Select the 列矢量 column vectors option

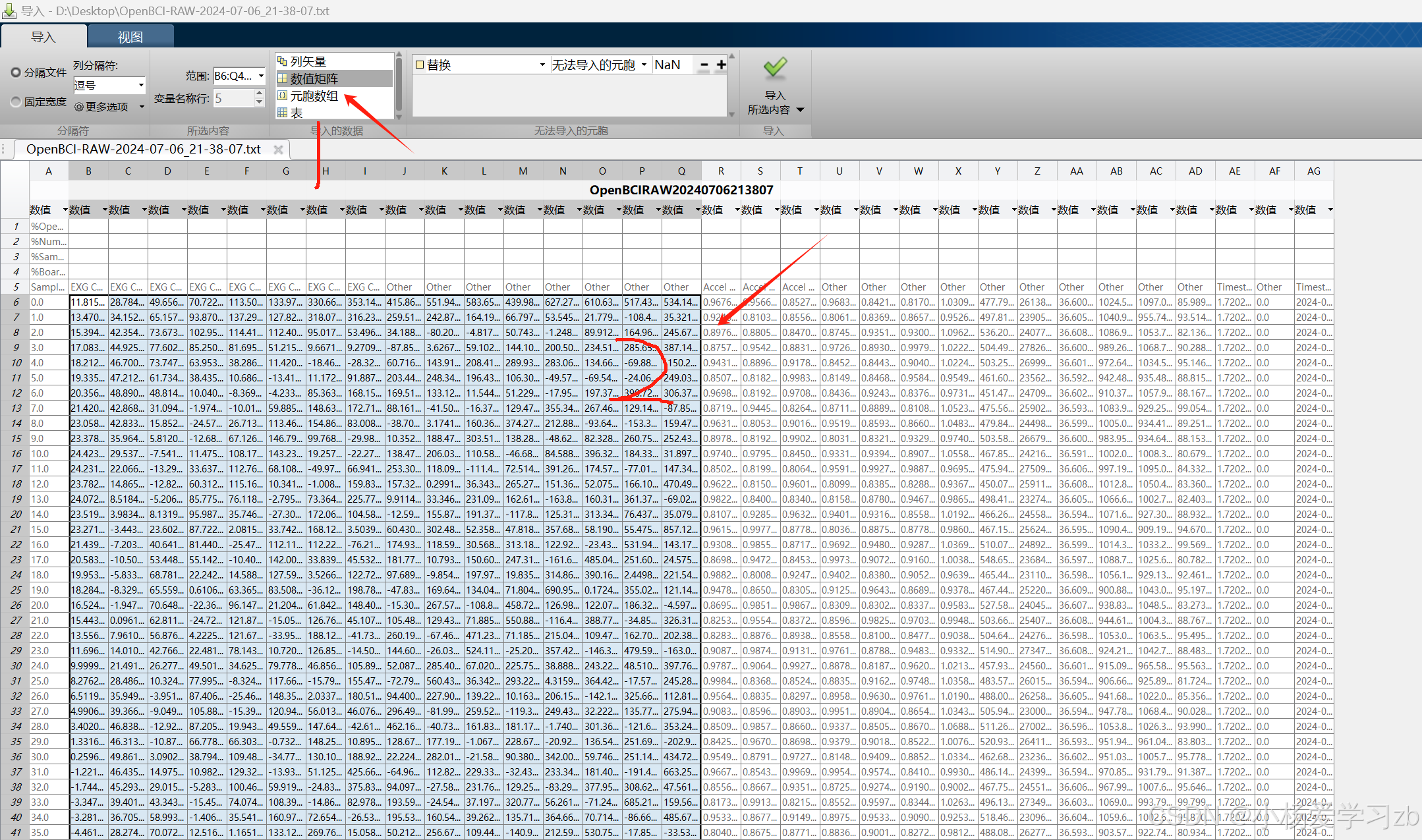click(x=308, y=61)
